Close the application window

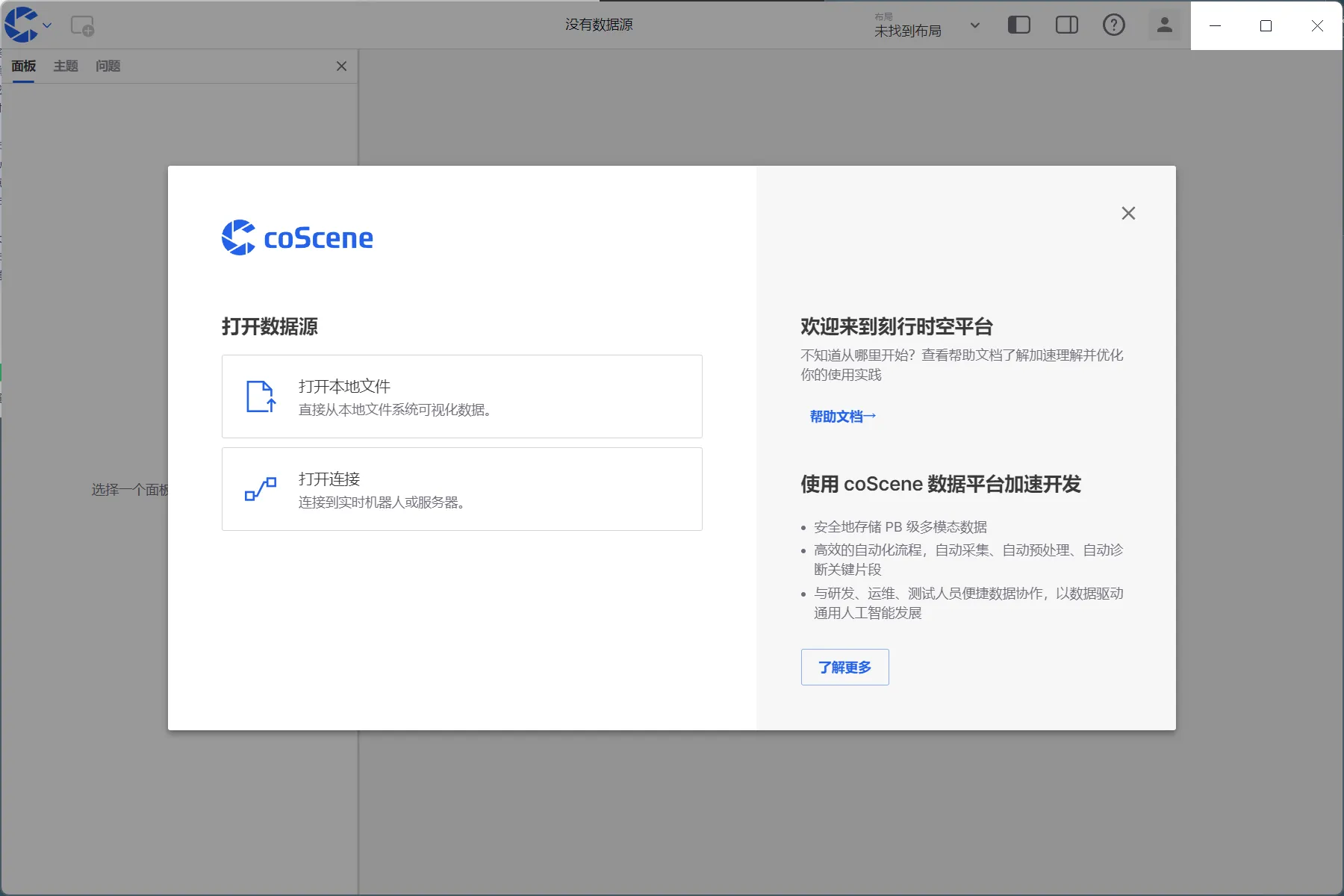(x=1317, y=25)
